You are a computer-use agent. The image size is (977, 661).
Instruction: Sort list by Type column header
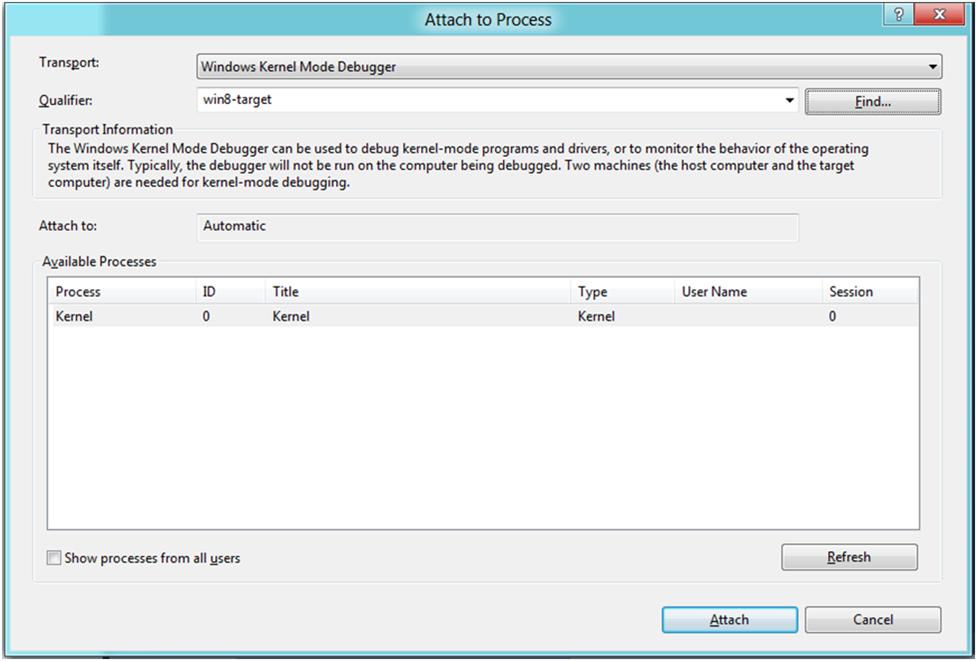[620, 292]
